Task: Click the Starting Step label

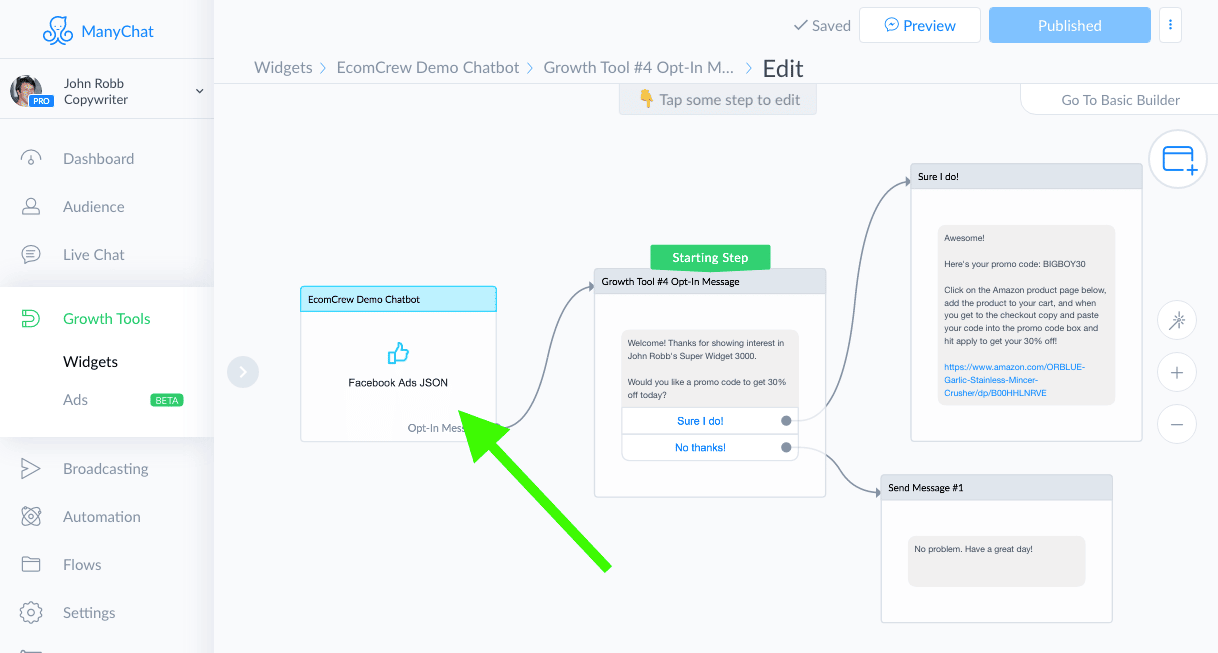Action: point(710,257)
